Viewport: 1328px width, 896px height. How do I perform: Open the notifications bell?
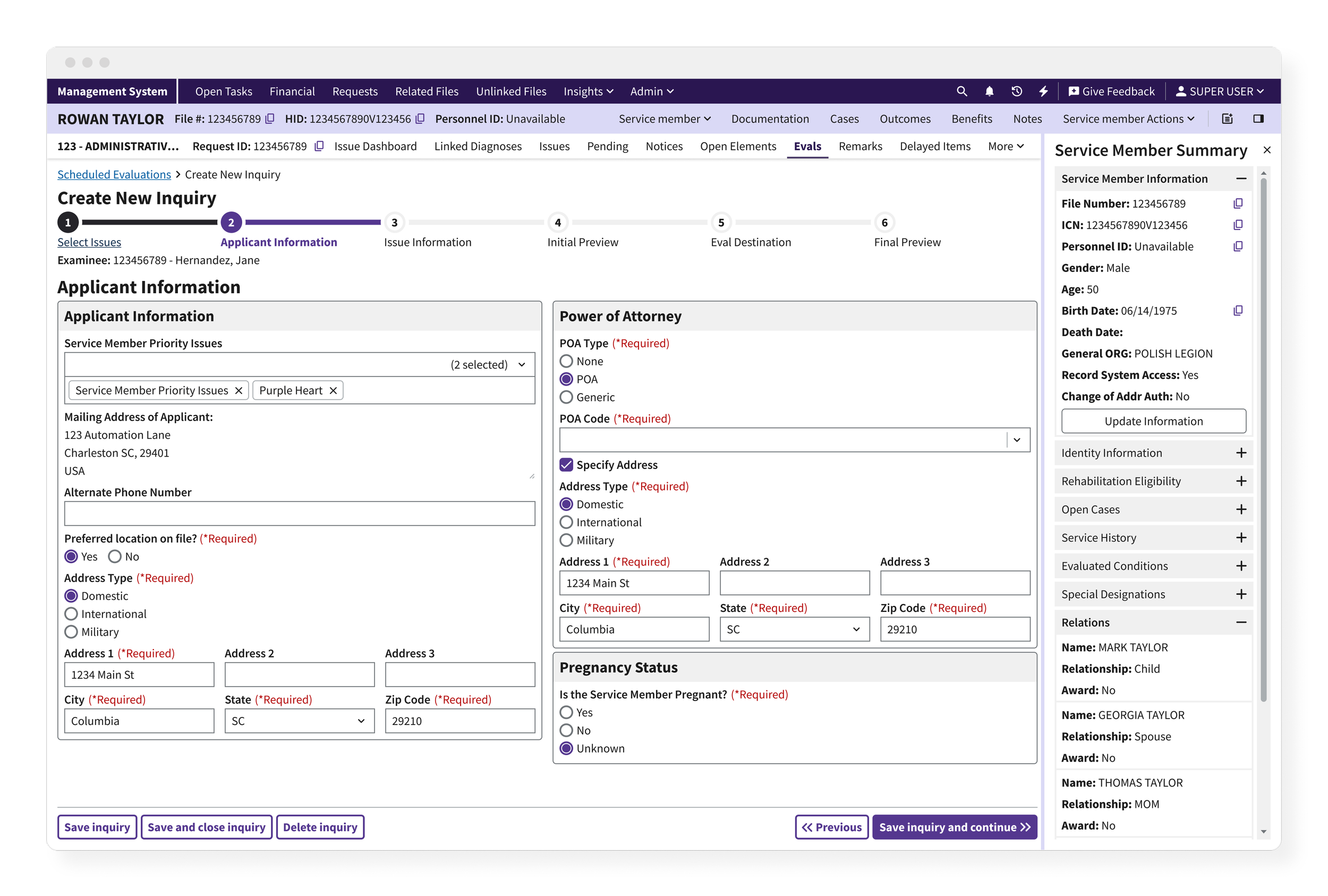pyautogui.click(x=989, y=91)
